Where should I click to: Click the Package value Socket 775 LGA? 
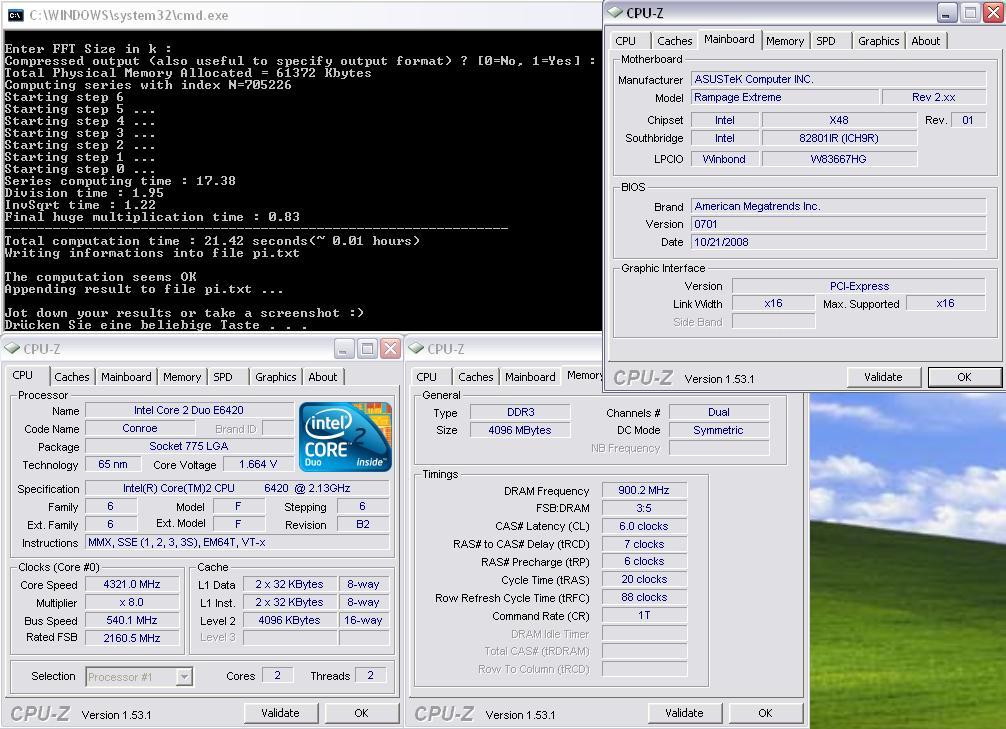point(189,446)
